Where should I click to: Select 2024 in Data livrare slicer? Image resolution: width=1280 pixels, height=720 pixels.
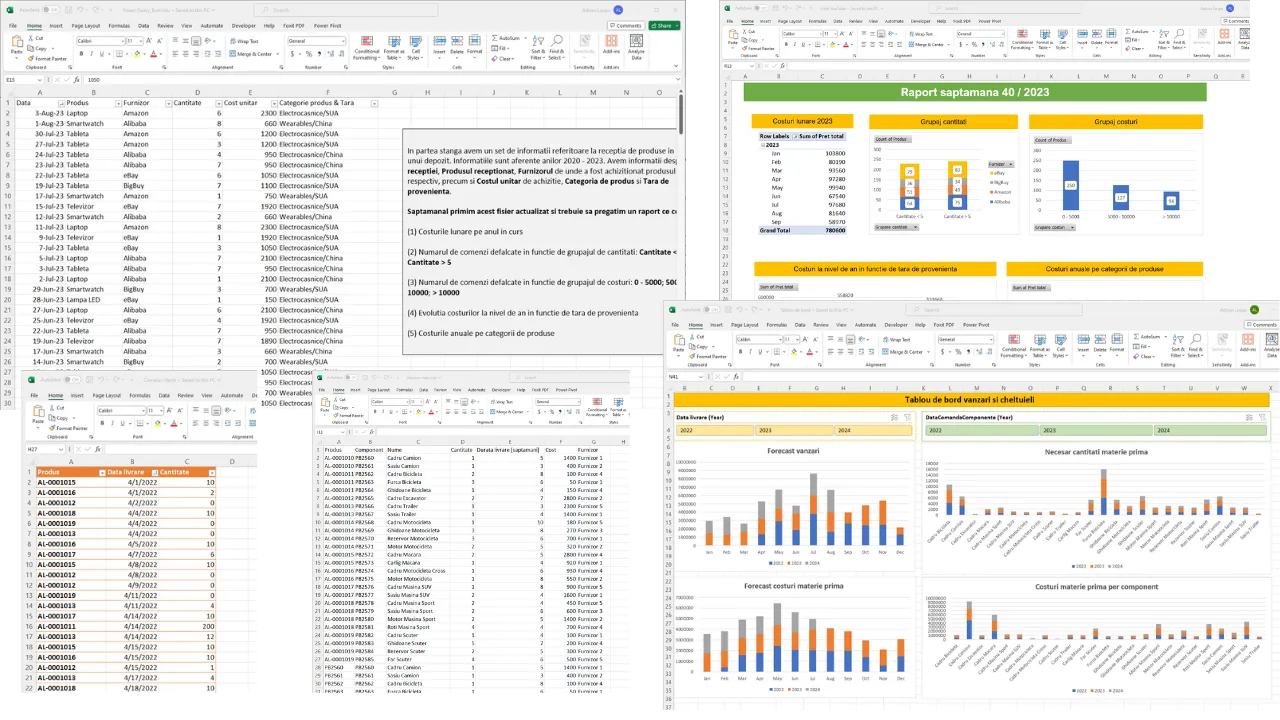[871, 430]
